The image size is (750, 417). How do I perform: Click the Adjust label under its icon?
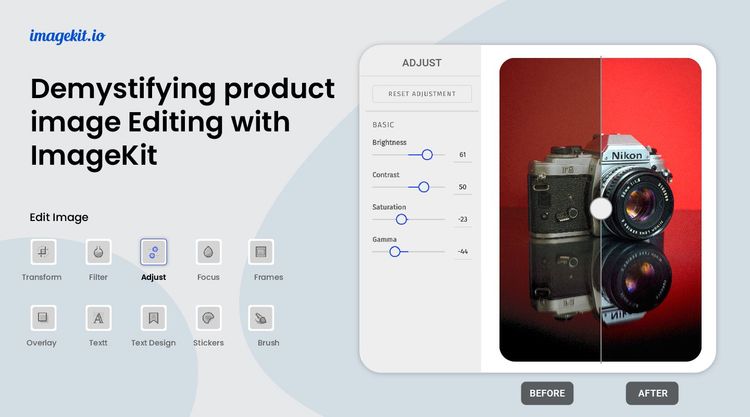tap(154, 277)
